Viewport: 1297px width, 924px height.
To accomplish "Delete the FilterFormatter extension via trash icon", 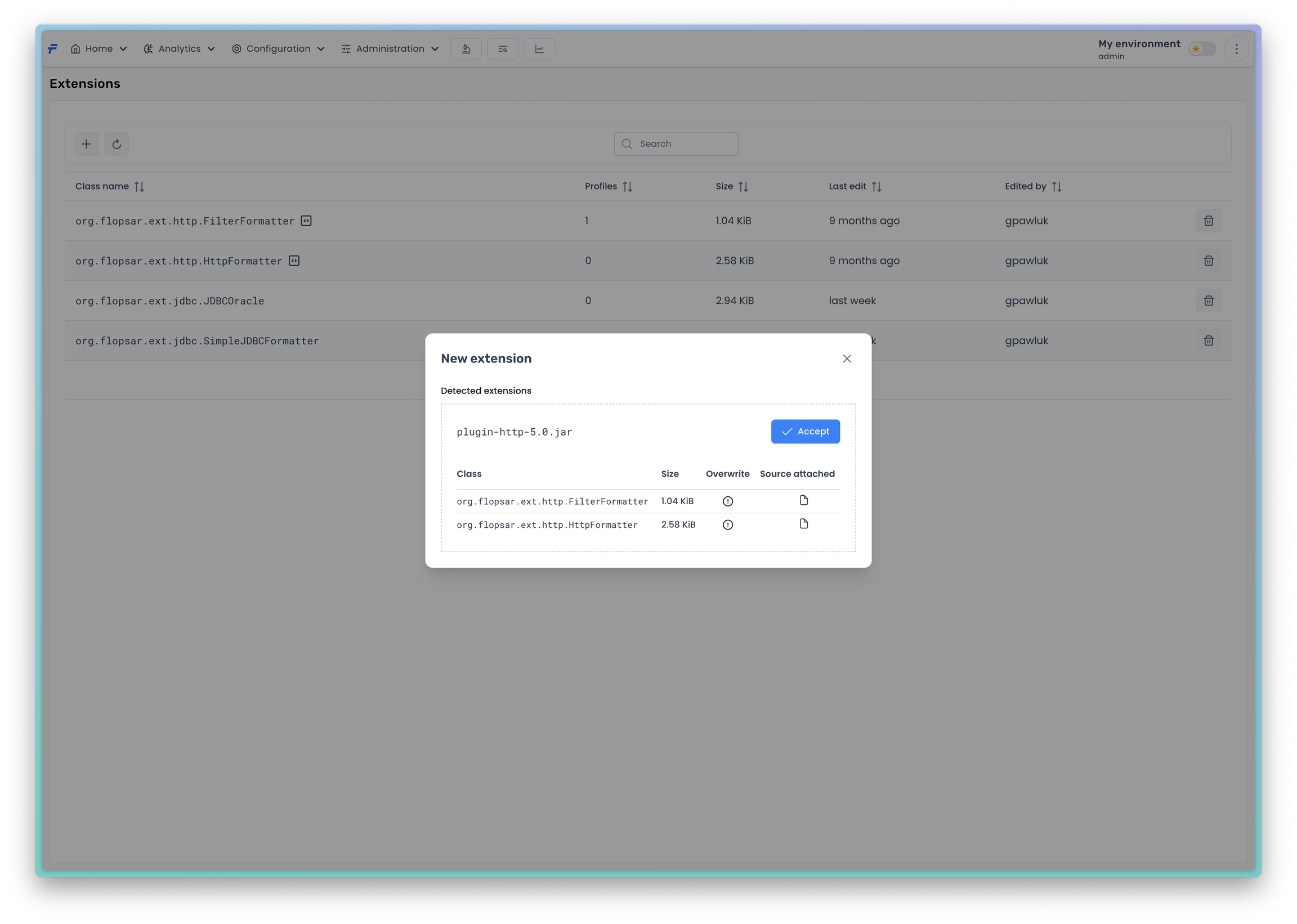I will point(1208,221).
